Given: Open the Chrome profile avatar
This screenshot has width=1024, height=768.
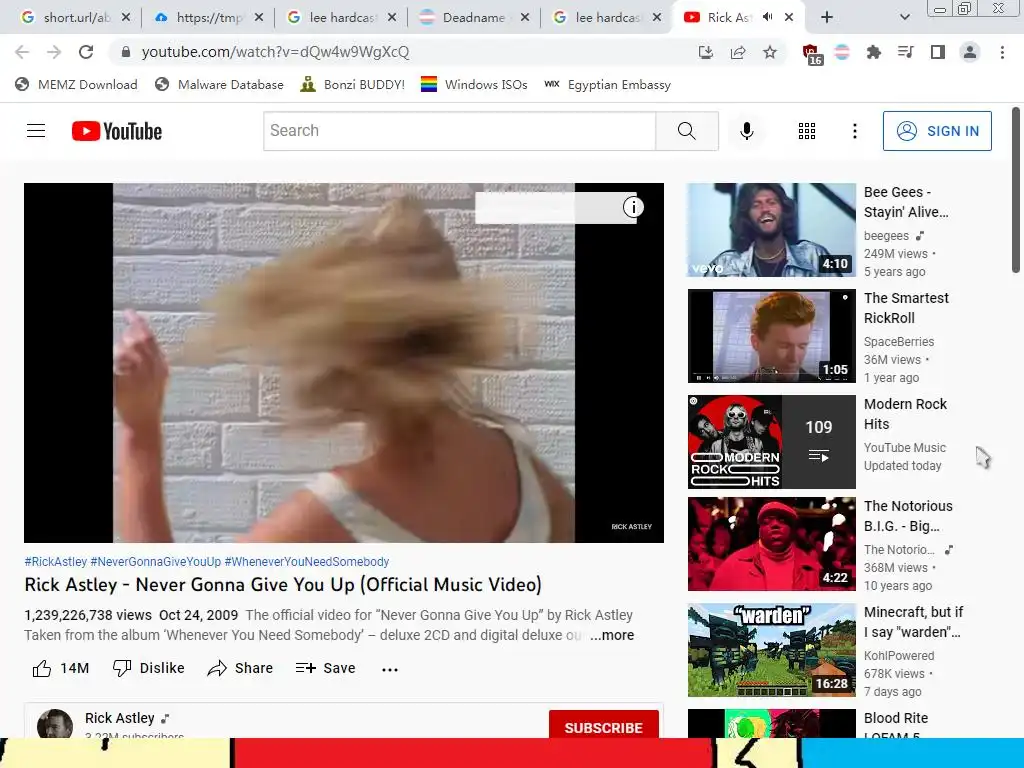Looking at the screenshot, I should (970, 52).
